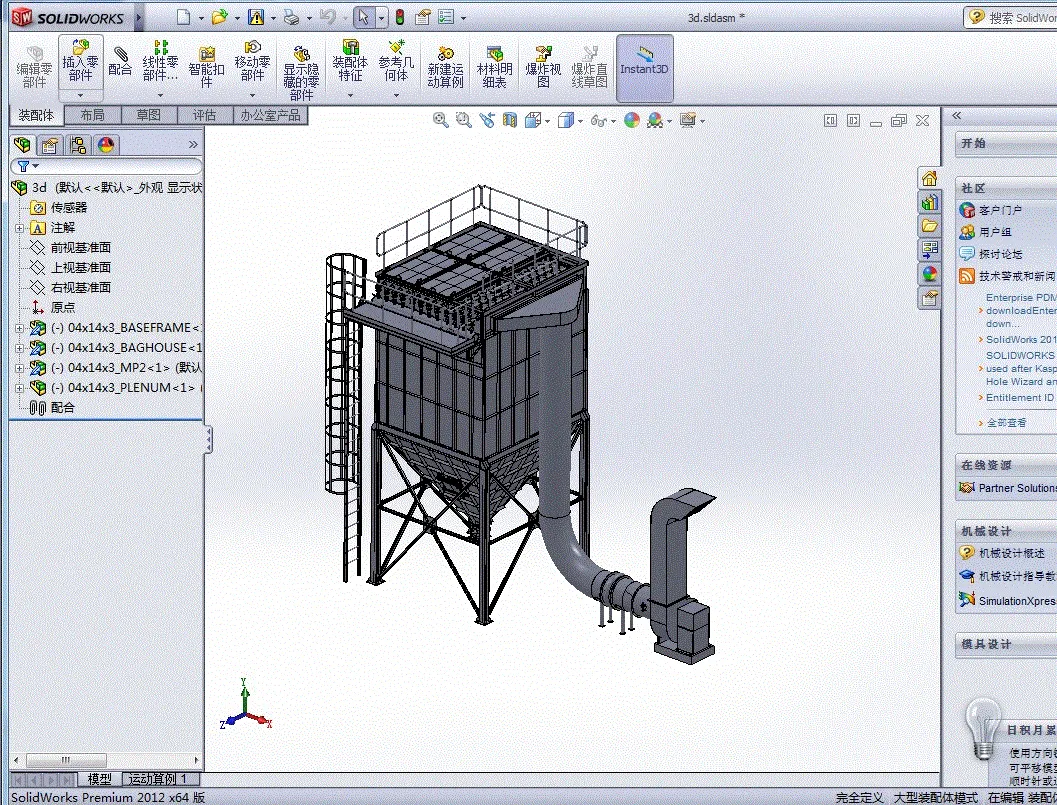Open the New document dropdown arrow
The height and width of the screenshot is (805, 1057).
201,18
